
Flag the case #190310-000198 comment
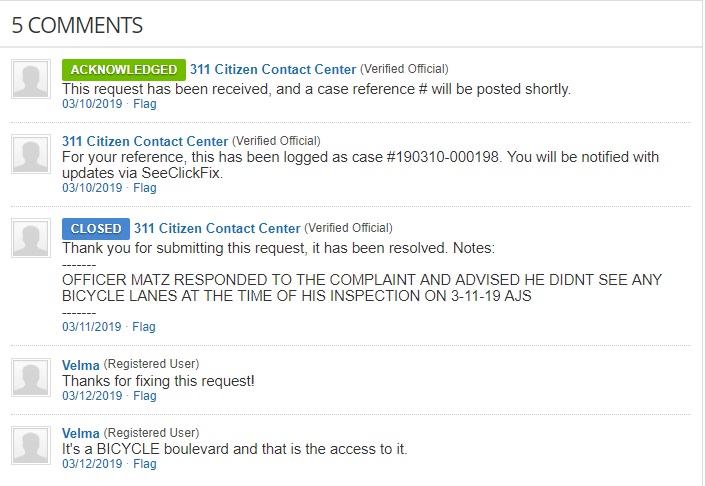(145, 187)
